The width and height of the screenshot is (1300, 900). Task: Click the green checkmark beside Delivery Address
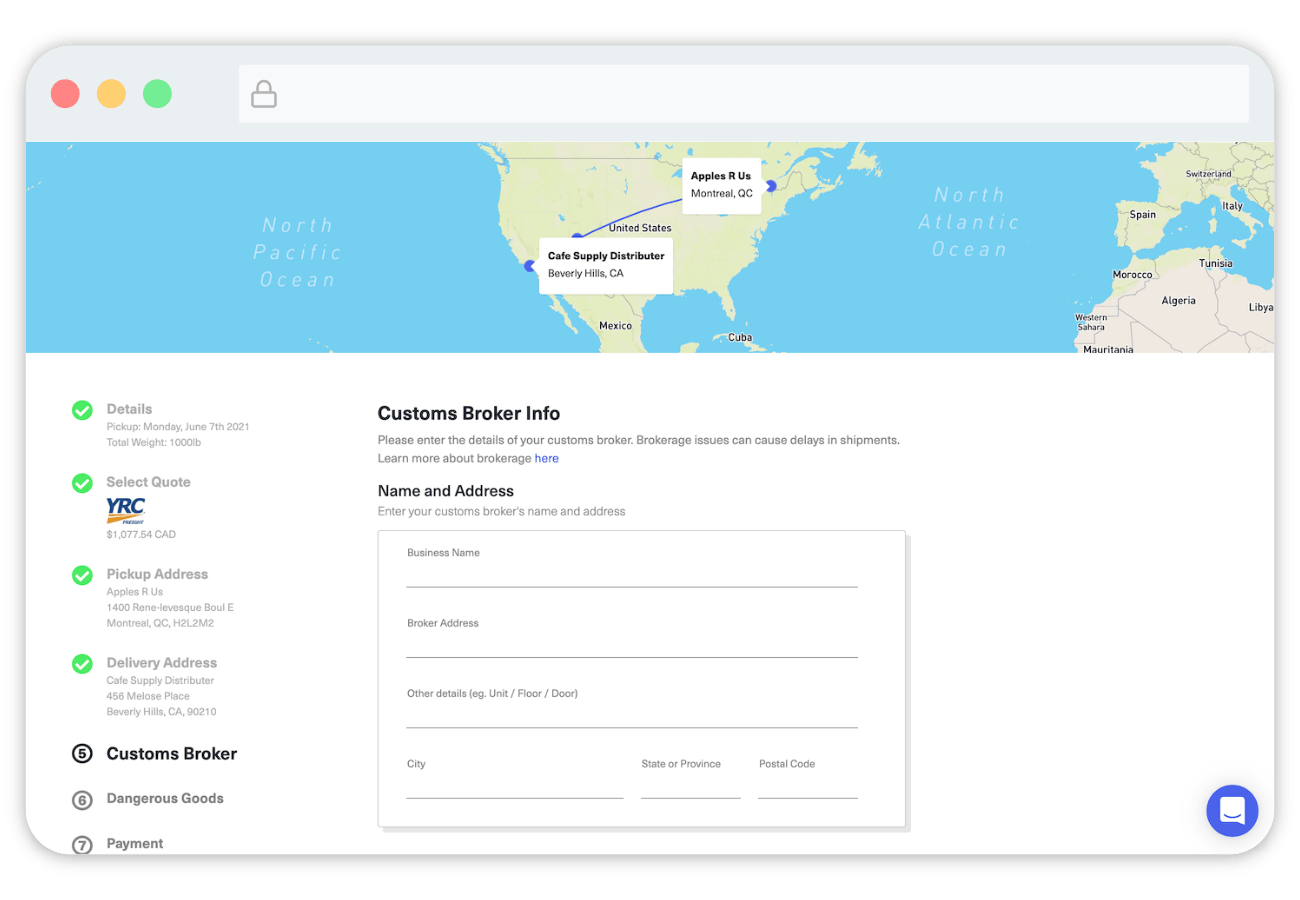click(x=82, y=664)
